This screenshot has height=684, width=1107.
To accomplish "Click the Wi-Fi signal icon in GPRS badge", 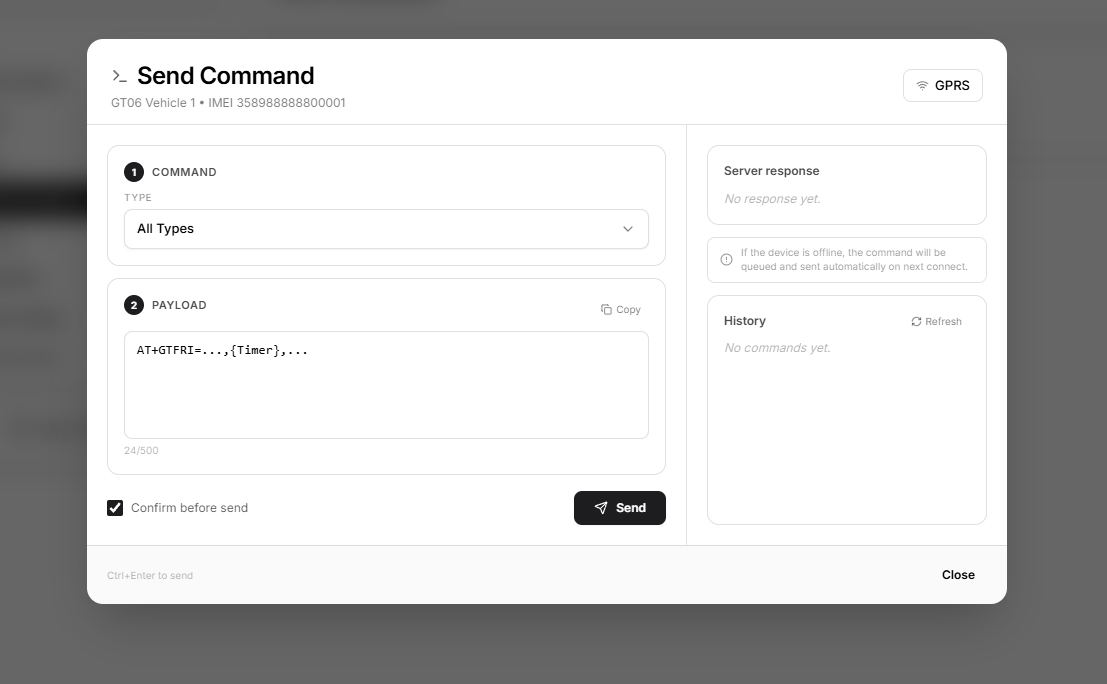I will click(922, 85).
